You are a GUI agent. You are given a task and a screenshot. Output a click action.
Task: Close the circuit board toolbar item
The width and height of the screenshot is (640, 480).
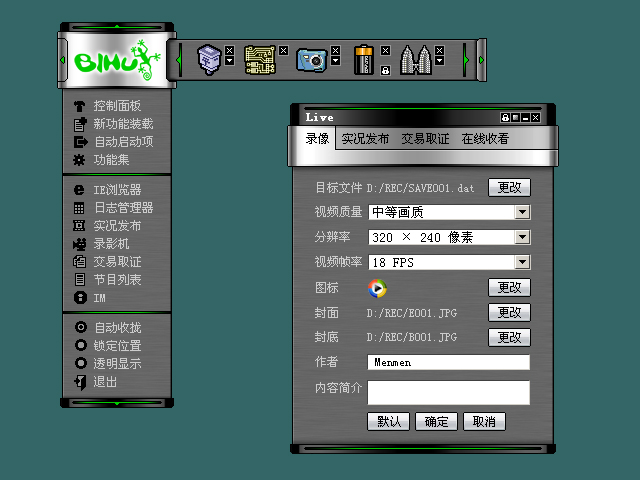point(284,50)
